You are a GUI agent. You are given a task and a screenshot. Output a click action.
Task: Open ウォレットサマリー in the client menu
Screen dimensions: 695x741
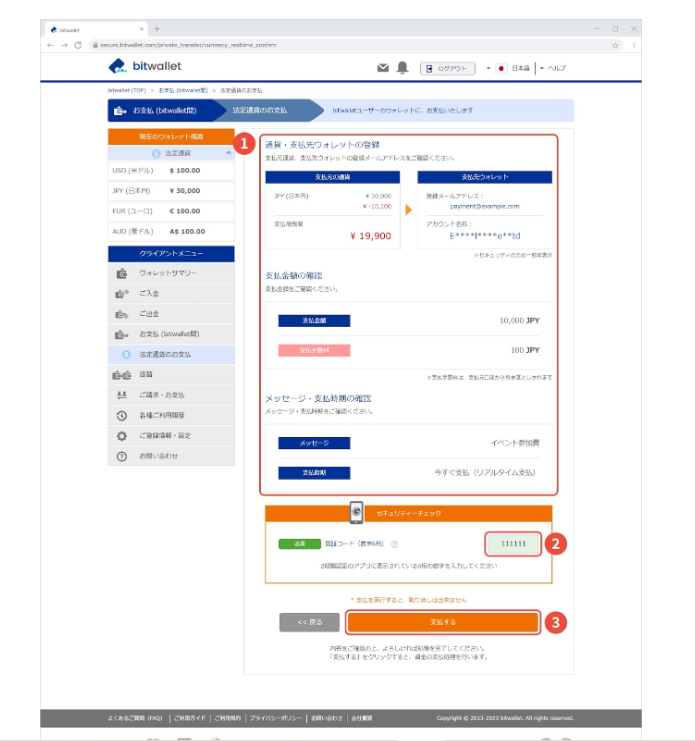tap(167, 273)
